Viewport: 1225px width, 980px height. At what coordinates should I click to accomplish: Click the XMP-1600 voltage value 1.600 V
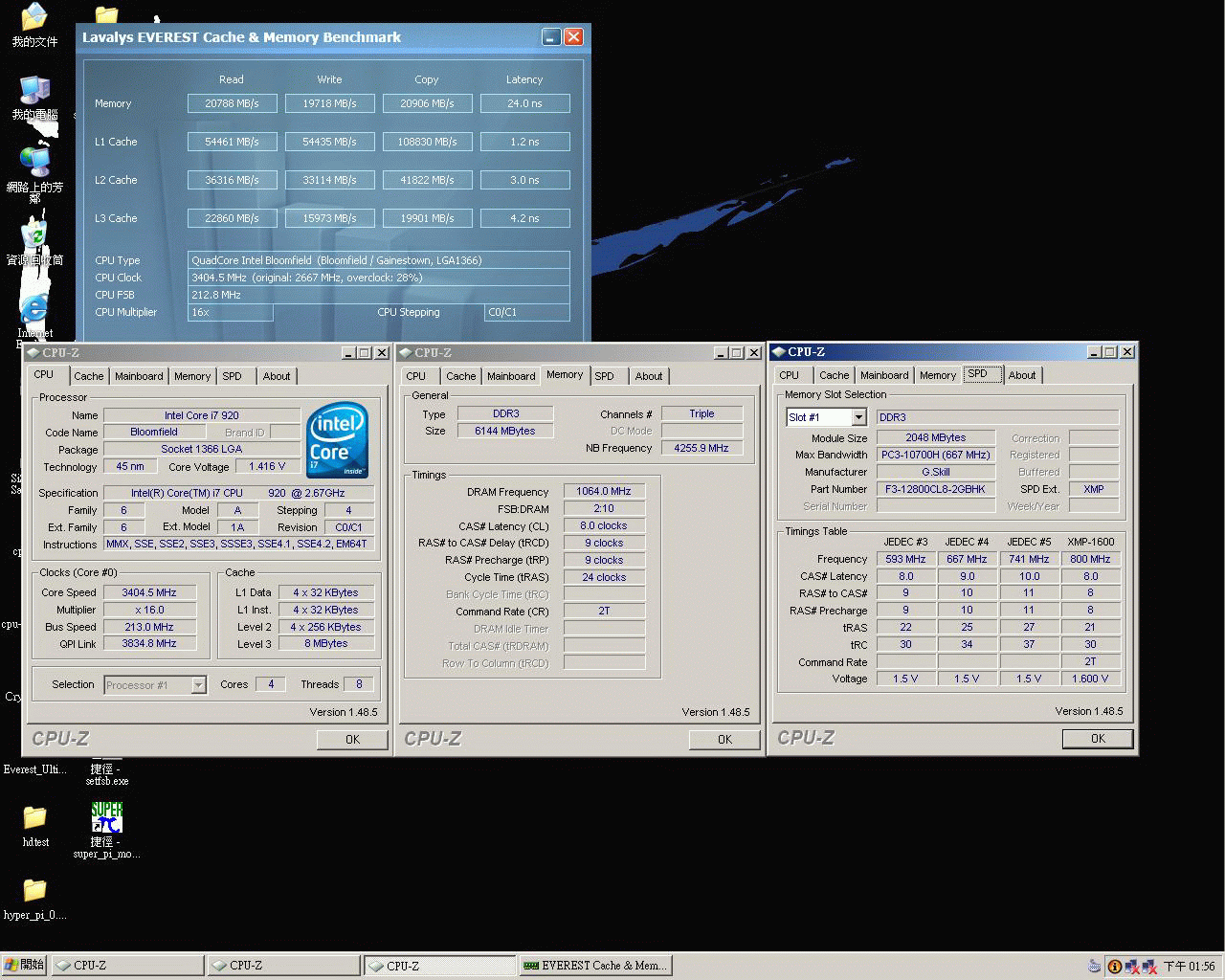(1090, 679)
